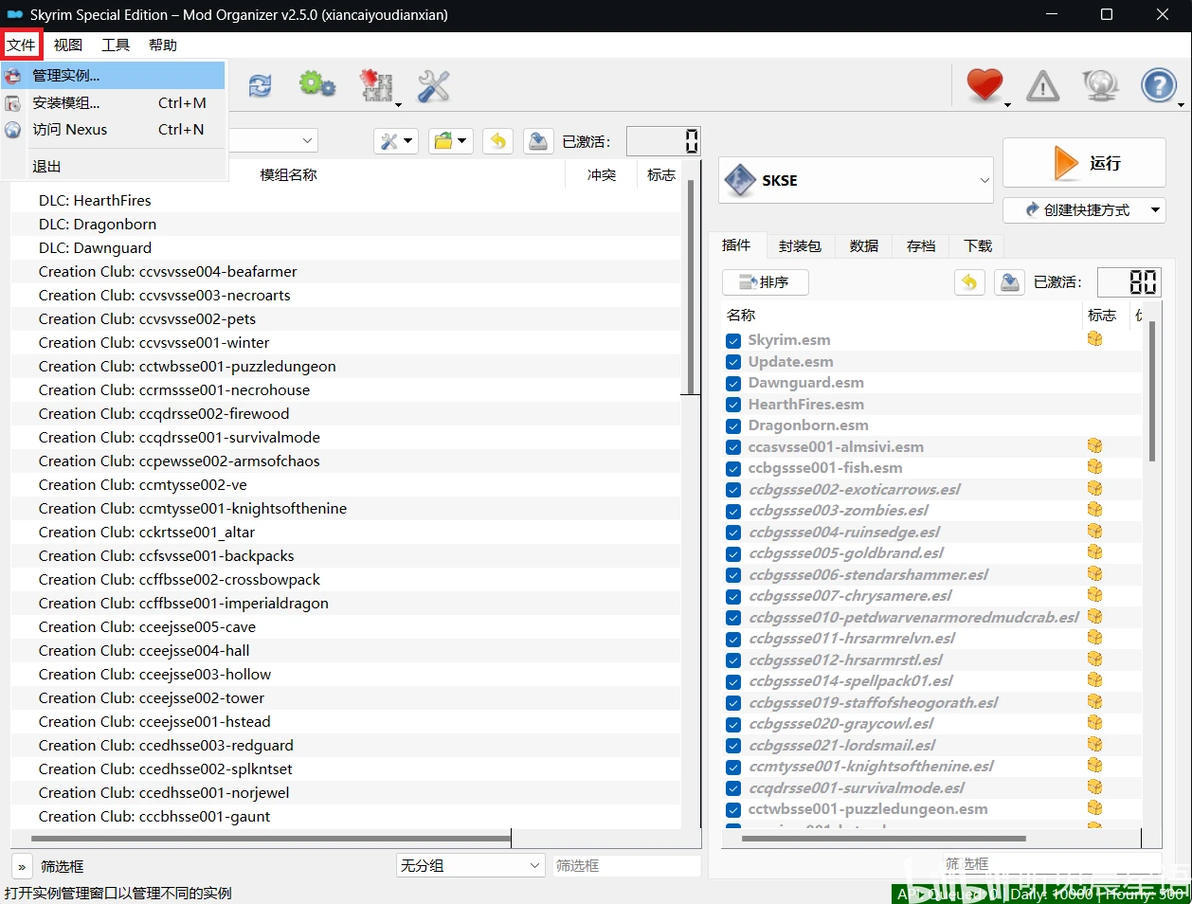Click the flag icon beside ccasvsse001-almsivi.esm
This screenshot has width=1192, height=904.
1095,446
